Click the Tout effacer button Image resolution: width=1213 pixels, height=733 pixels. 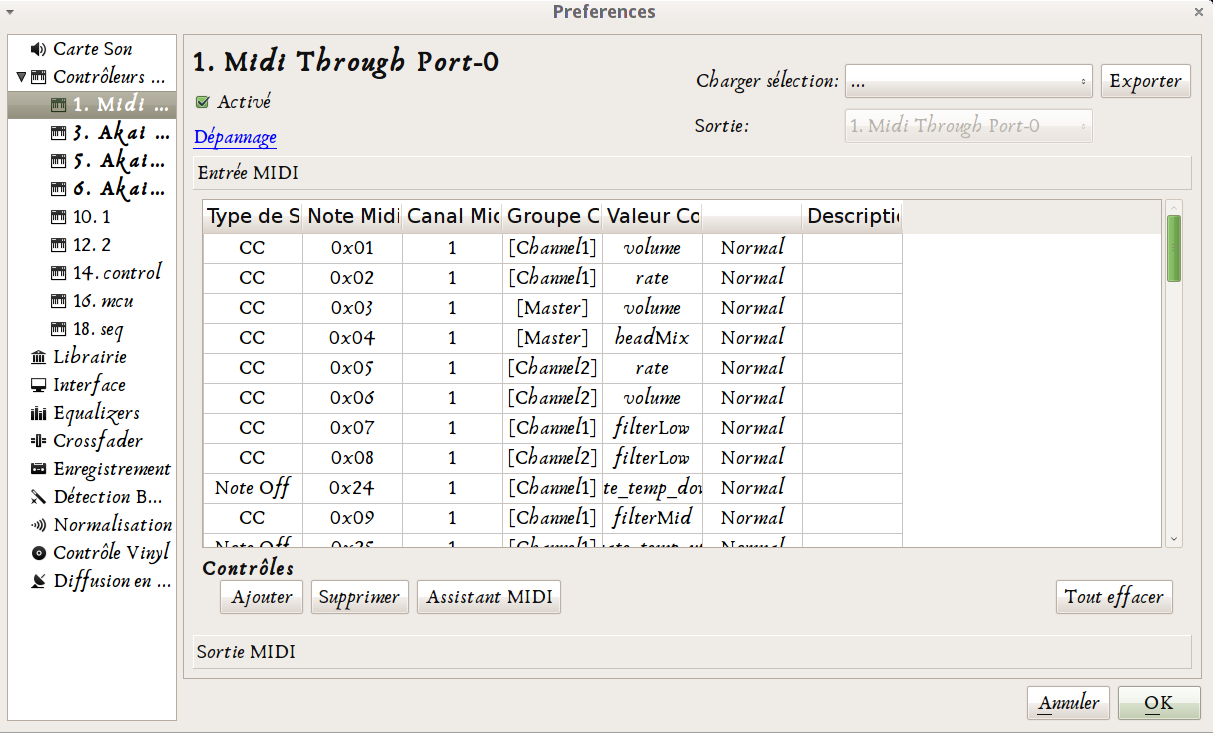[1114, 597]
